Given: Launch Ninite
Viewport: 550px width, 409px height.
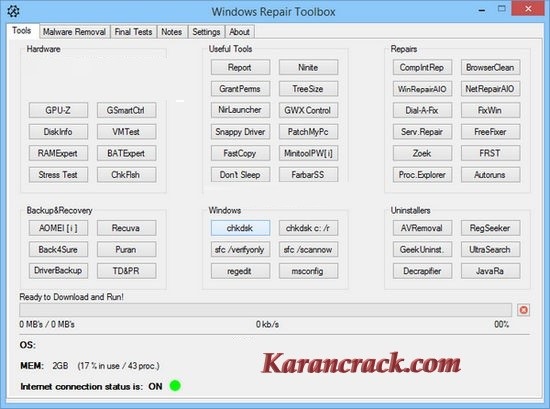Looking at the screenshot, I should [x=308, y=67].
